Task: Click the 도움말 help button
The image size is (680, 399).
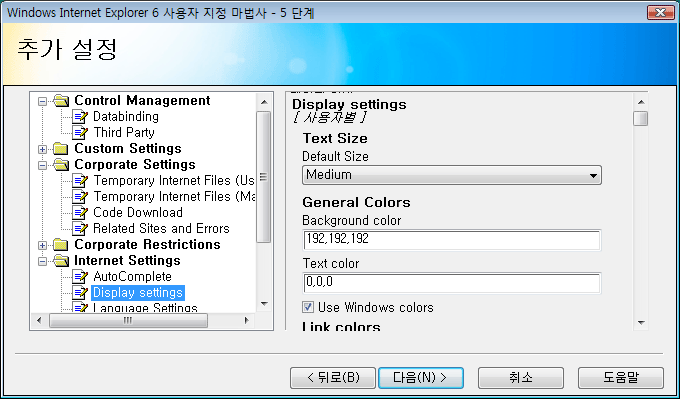Action: 621,378
